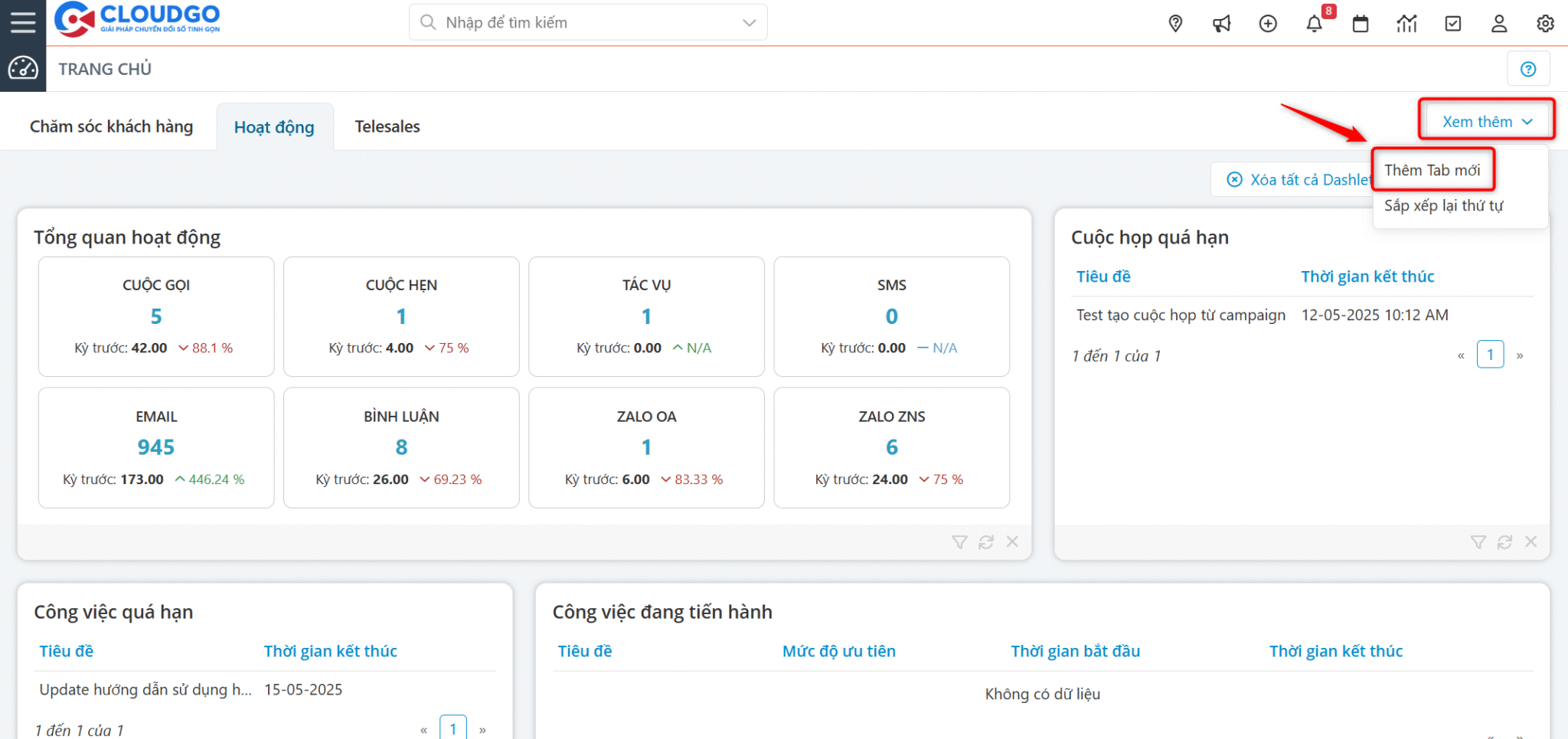Refresh the Cuộc họp quá hạn dashlet
The height and width of the screenshot is (739, 1568).
coord(1504,542)
